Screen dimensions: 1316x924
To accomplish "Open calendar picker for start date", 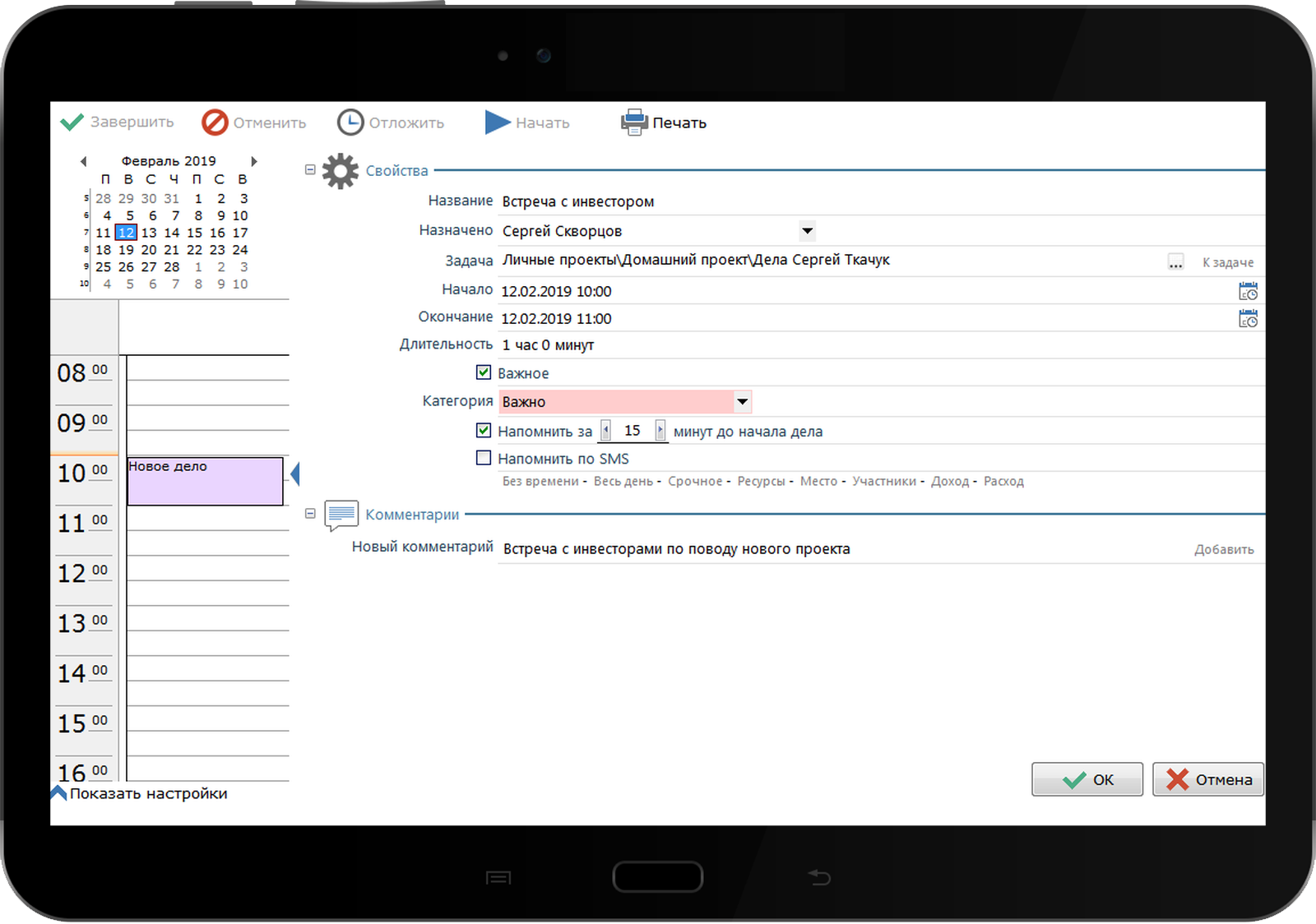I will (1248, 291).
